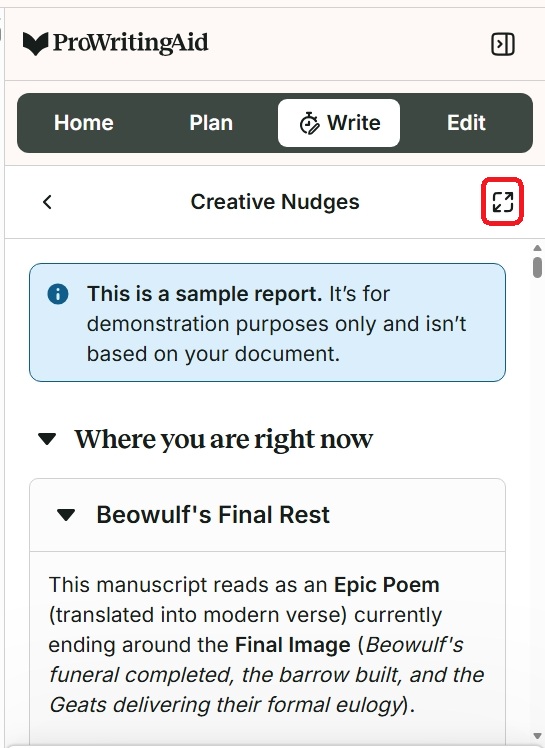The height and width of the screenshot is (748, 545).
Task: Switch to the Plan tab
Action: click(211, 123)
